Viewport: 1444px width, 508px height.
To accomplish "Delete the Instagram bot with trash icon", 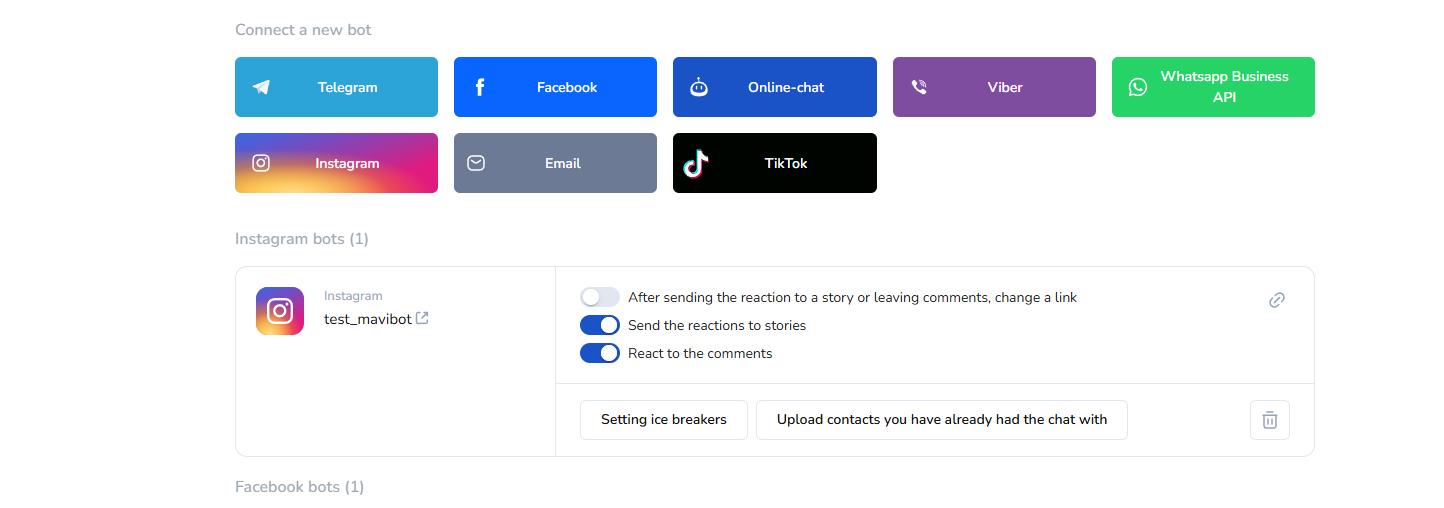I will click(1270, 420).
